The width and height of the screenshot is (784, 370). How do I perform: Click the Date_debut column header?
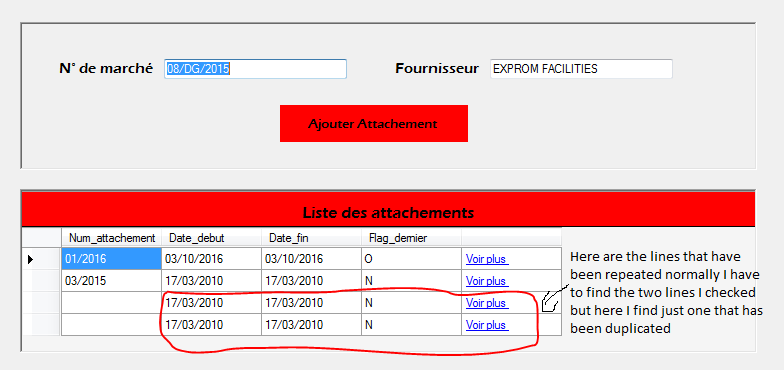[x=212, y=238]
